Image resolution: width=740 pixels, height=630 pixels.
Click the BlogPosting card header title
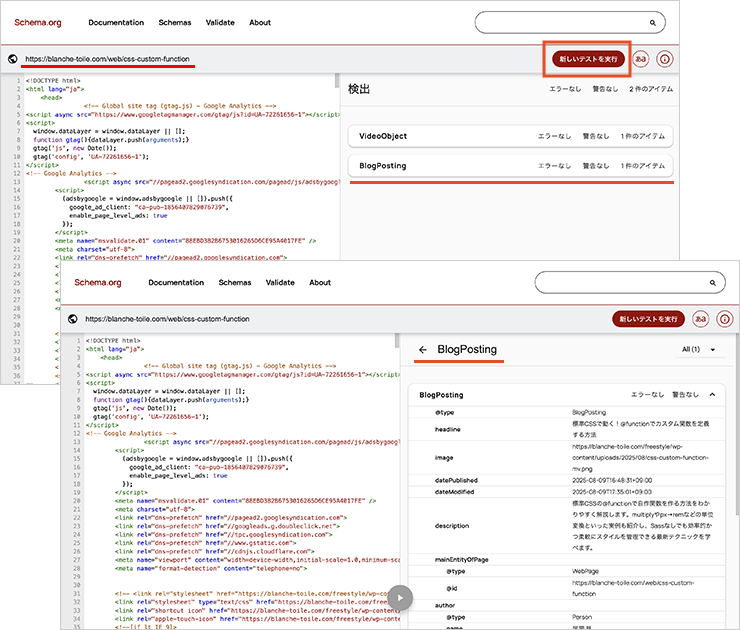(441, 395)
